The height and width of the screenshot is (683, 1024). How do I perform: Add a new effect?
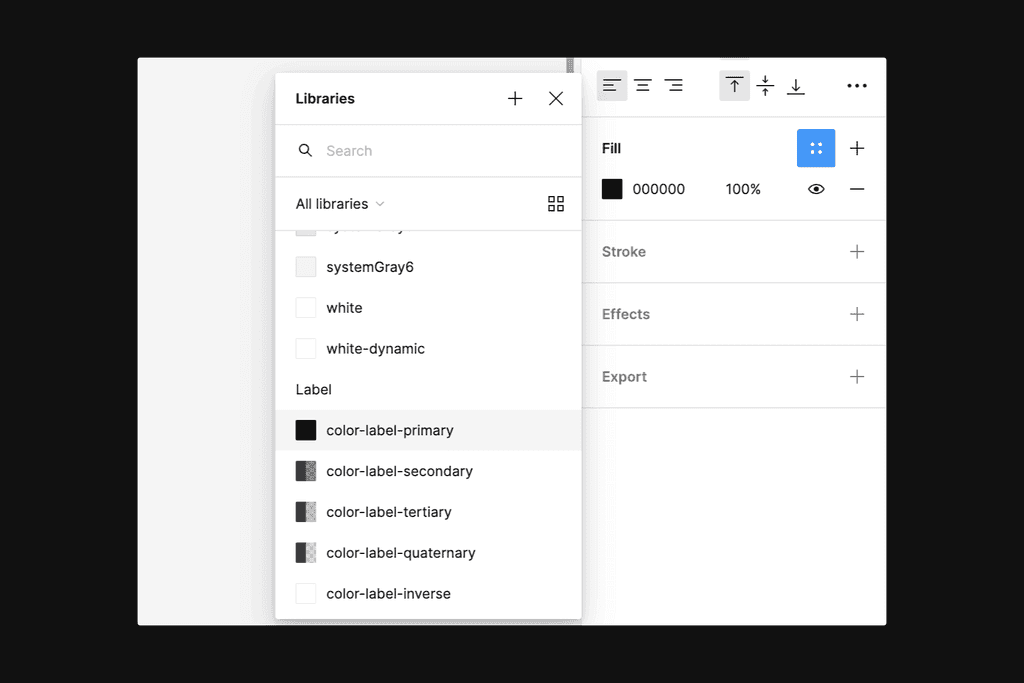857,313
